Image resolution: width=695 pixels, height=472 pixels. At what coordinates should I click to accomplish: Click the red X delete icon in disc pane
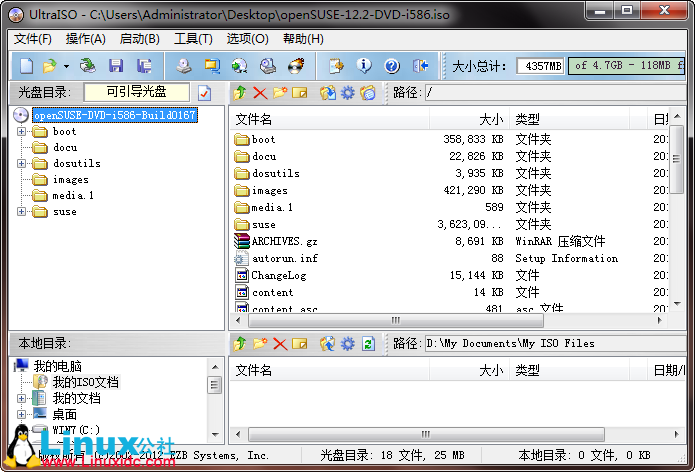[260, 93]
